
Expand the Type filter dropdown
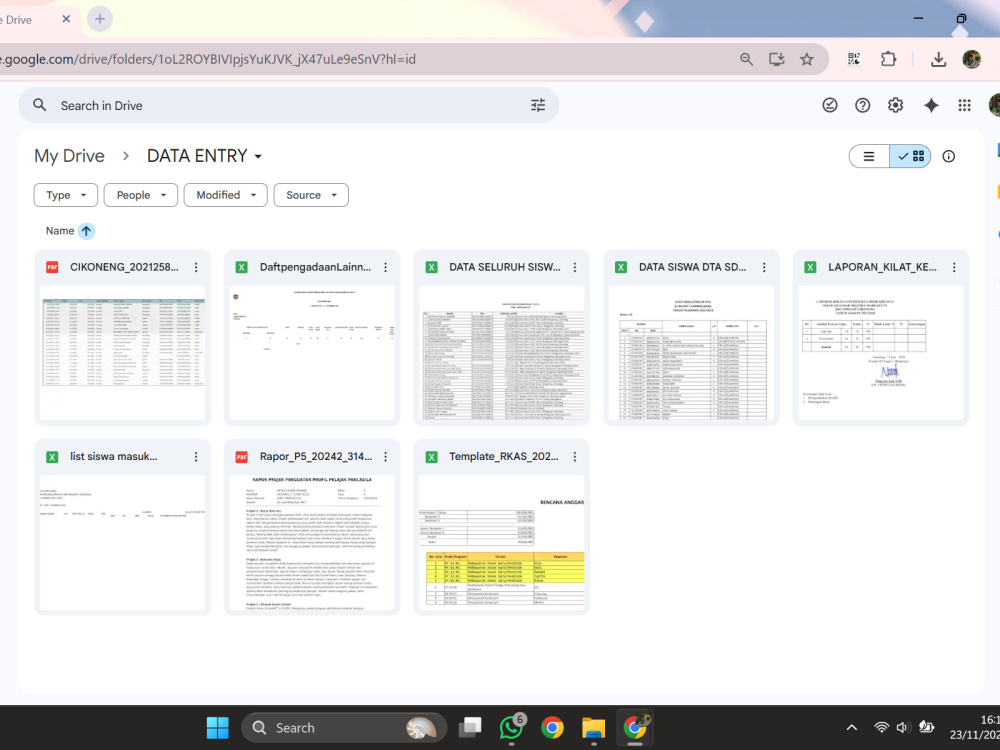click(66, 195)
